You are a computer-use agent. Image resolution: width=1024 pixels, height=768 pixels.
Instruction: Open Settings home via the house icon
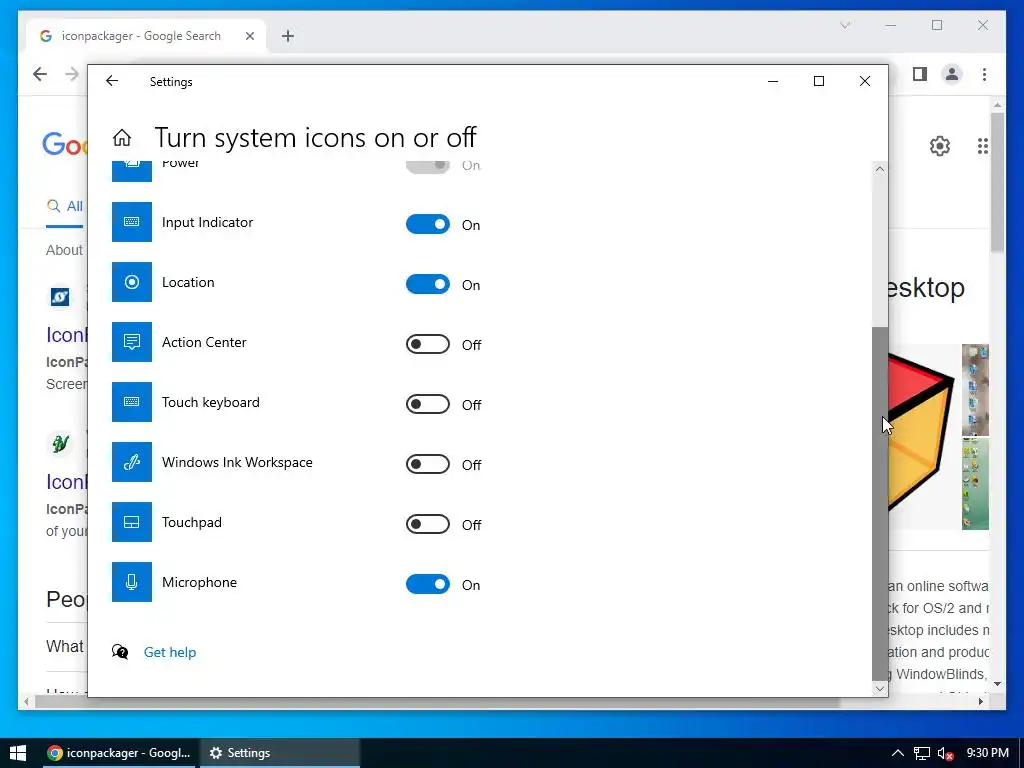121,138
